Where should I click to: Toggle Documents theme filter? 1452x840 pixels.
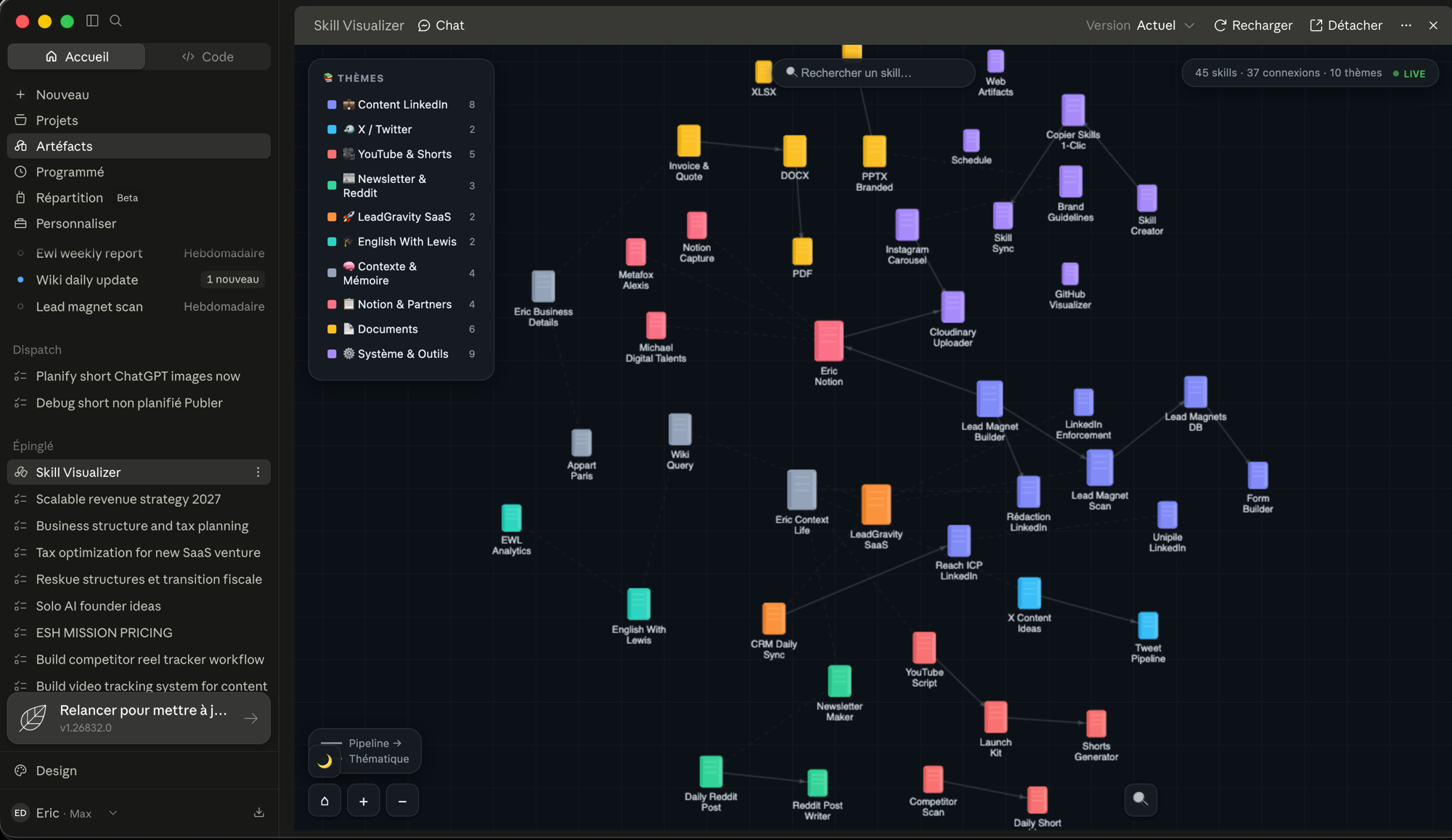[401, 329]
